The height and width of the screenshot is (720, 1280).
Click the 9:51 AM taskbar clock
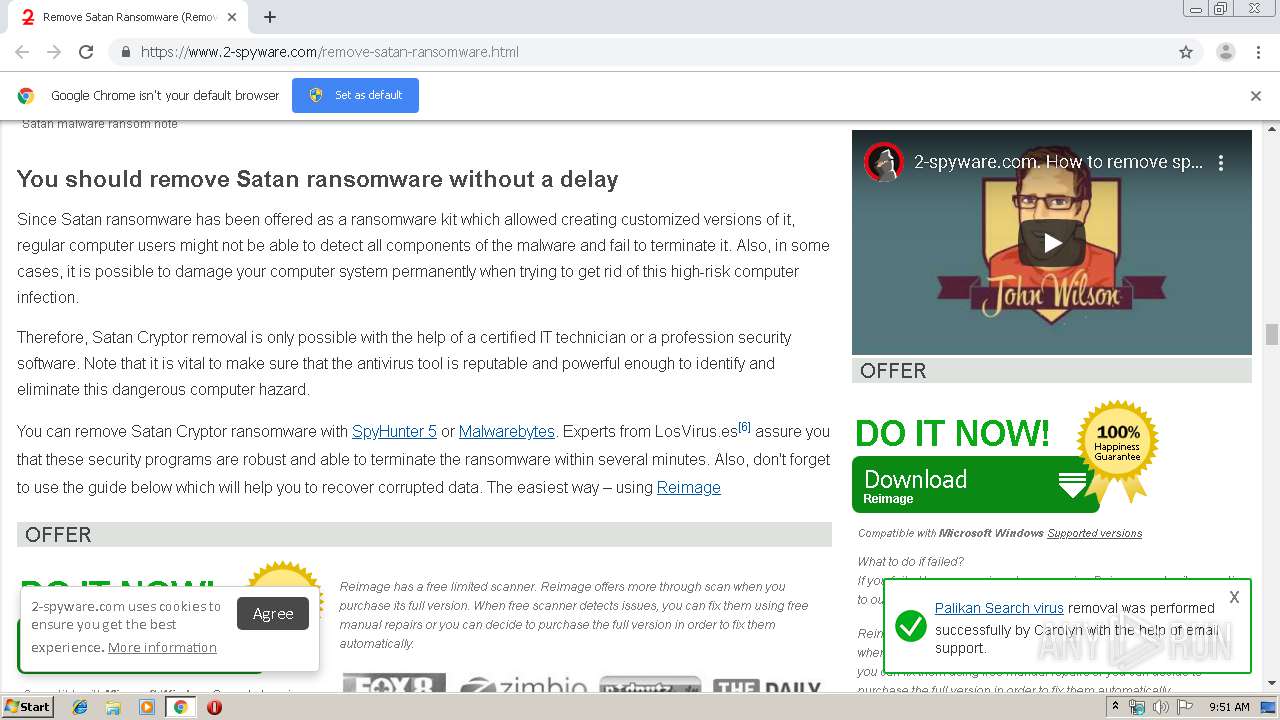(1229, 707)
